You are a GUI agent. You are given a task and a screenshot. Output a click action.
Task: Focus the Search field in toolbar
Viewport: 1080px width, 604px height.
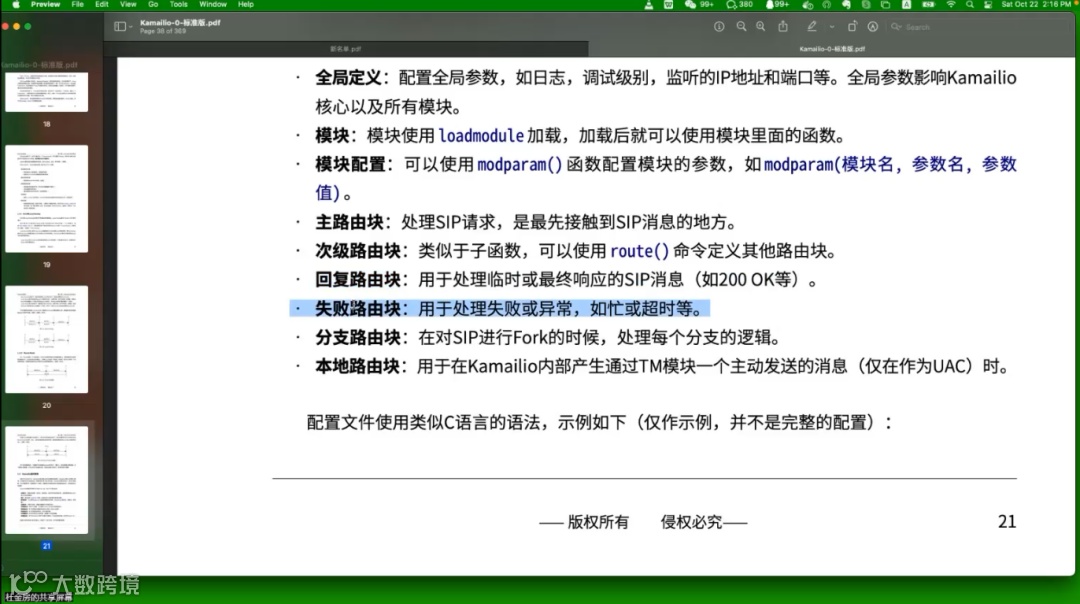click(978, 27)
